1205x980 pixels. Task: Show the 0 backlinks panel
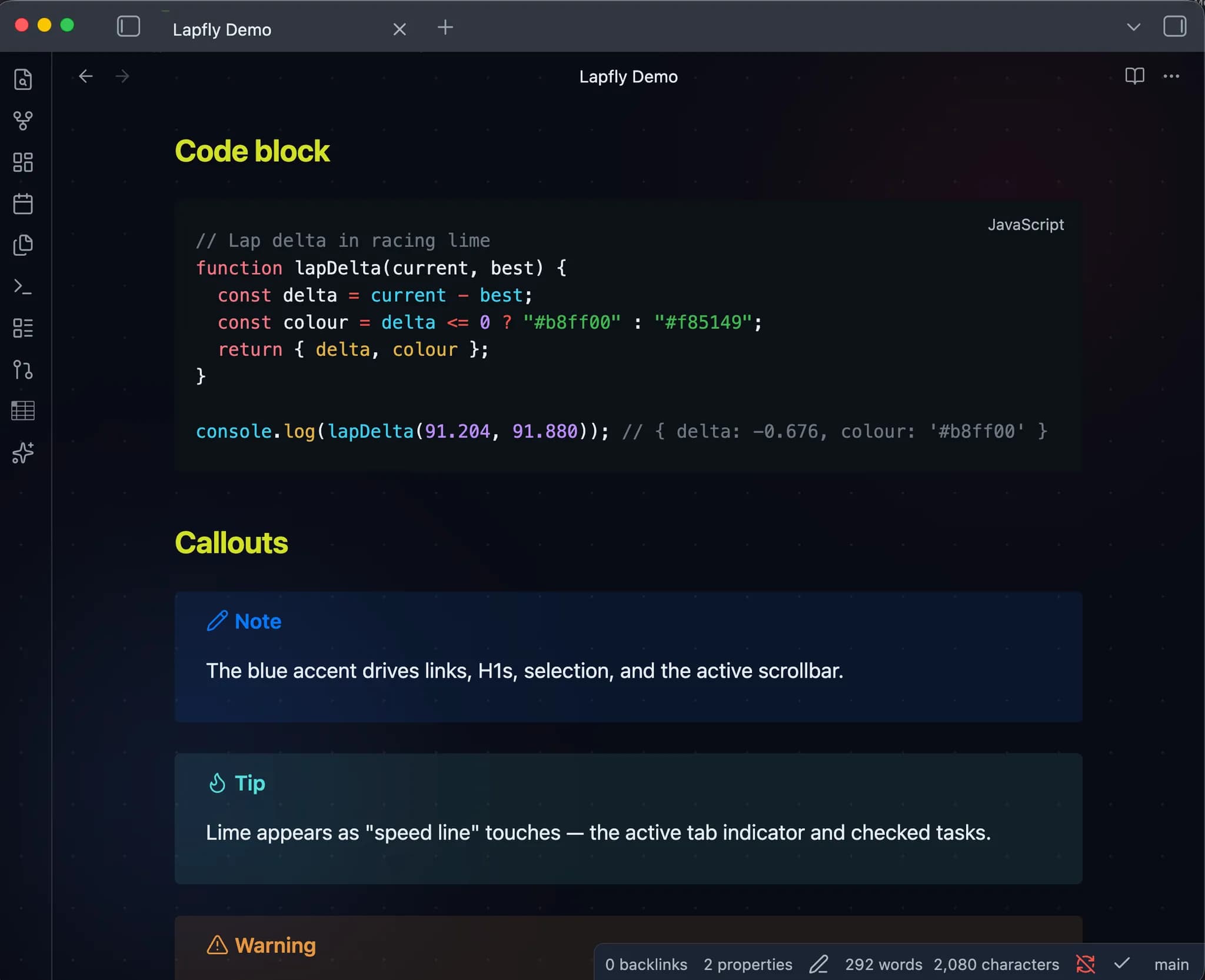coord(646,965)
